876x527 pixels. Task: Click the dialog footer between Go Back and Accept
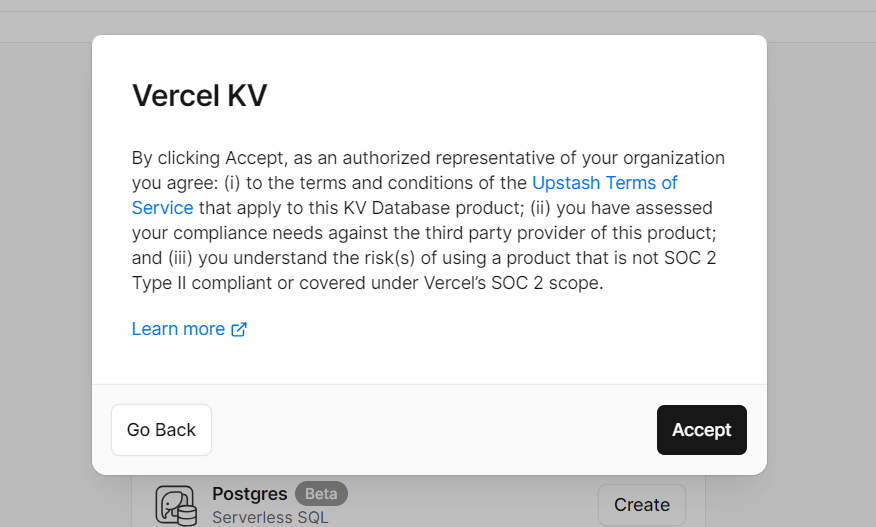434,430
